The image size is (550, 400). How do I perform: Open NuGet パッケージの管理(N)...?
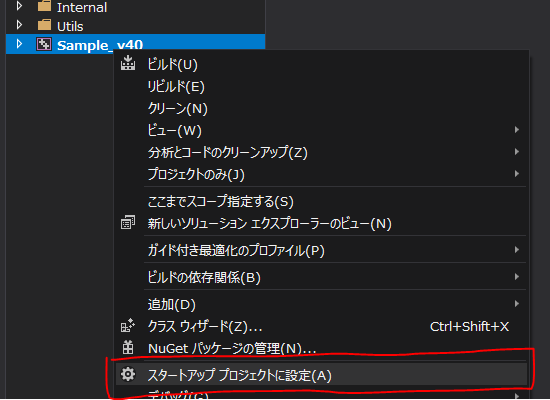coord(321,348)
